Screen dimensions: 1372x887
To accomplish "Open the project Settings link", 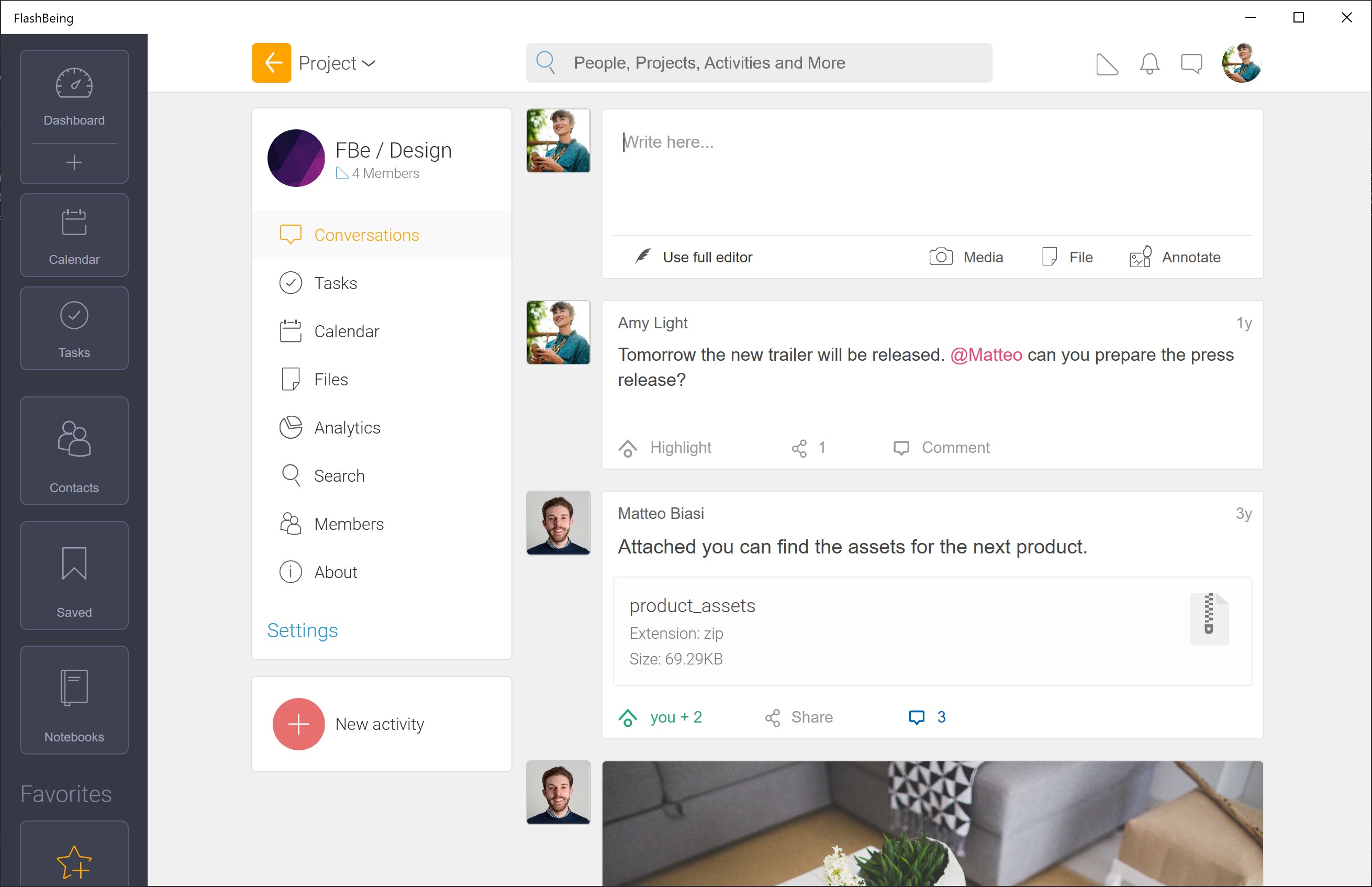I will point(302,630).
